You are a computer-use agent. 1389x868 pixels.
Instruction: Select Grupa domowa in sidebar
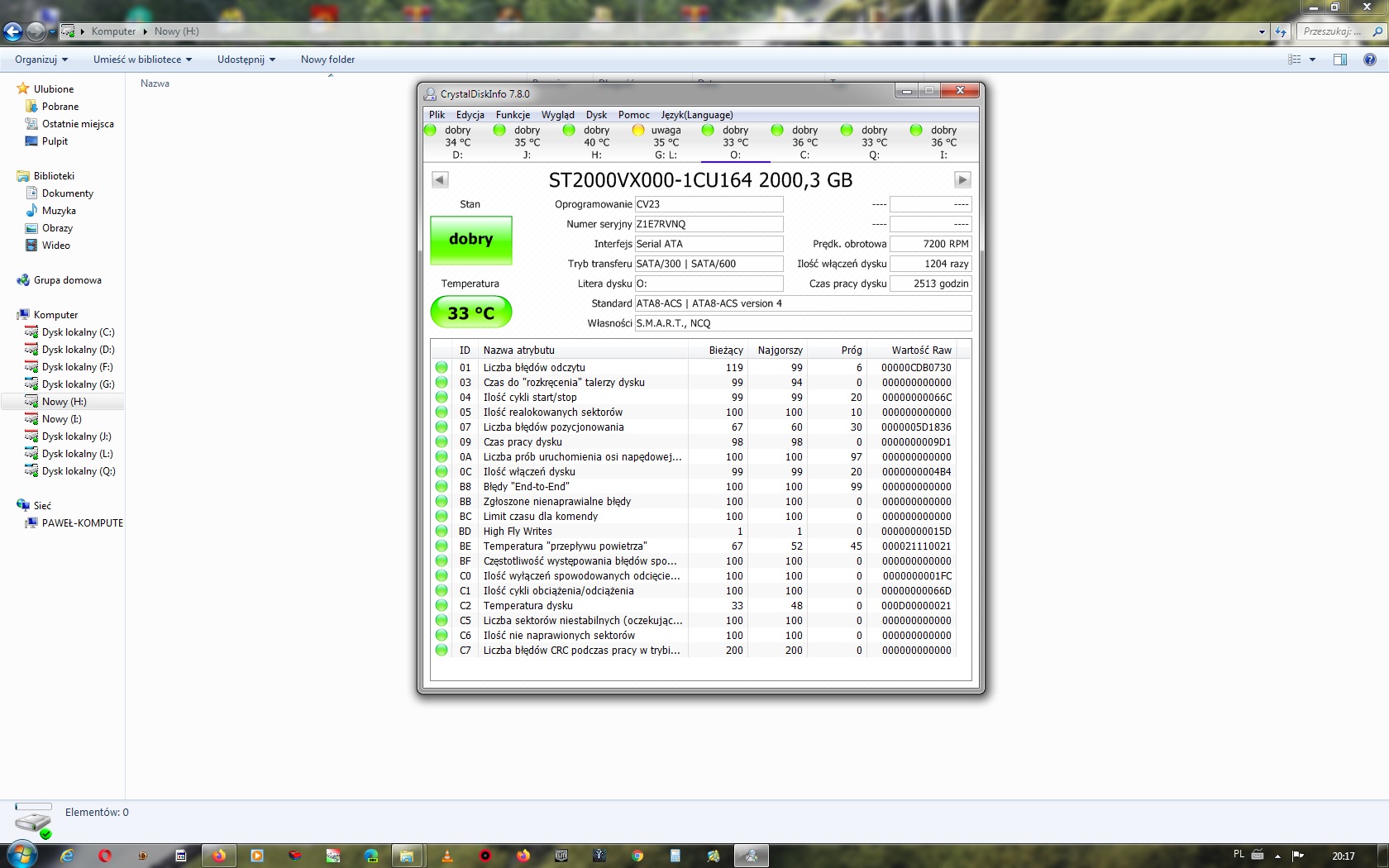tap(67, 280)
